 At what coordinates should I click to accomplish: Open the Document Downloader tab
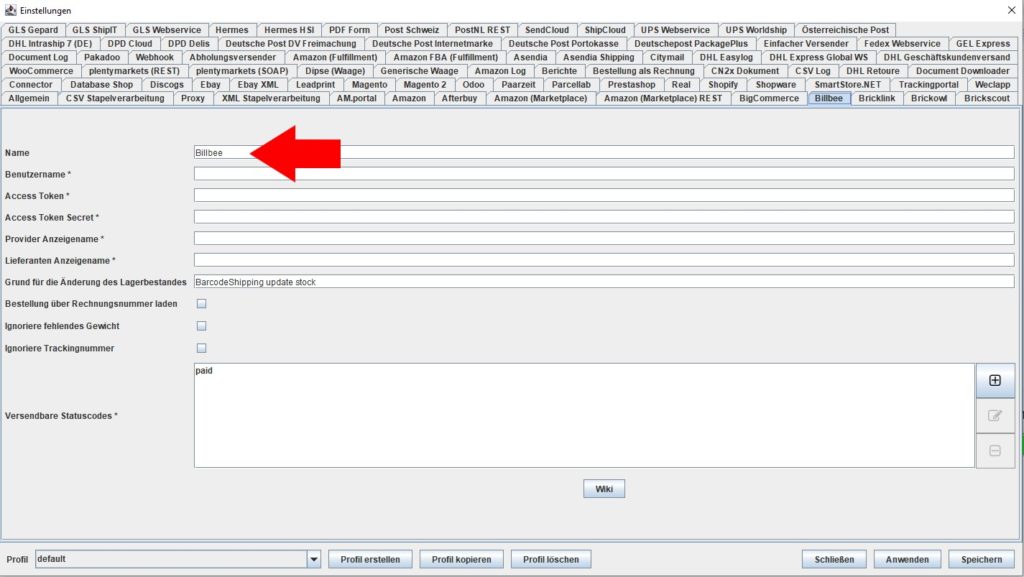coord(963,71)
